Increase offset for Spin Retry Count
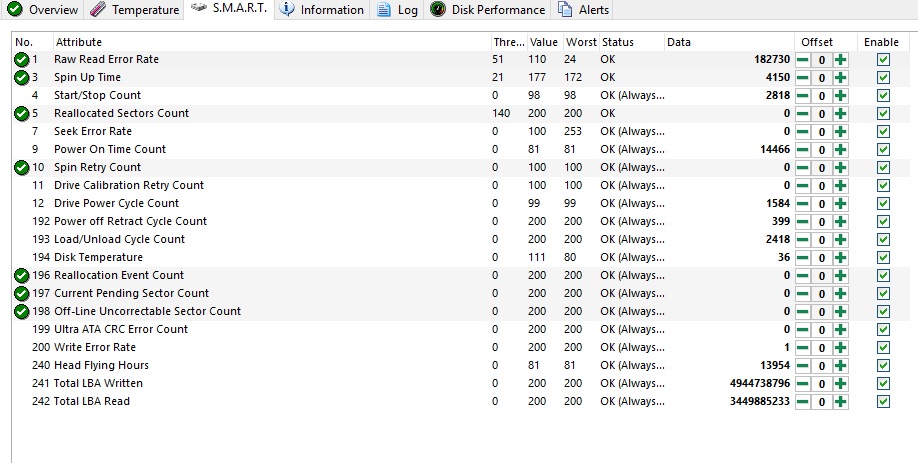The width and height of the screenshot is (918, 463). click(x=841, y=167)
